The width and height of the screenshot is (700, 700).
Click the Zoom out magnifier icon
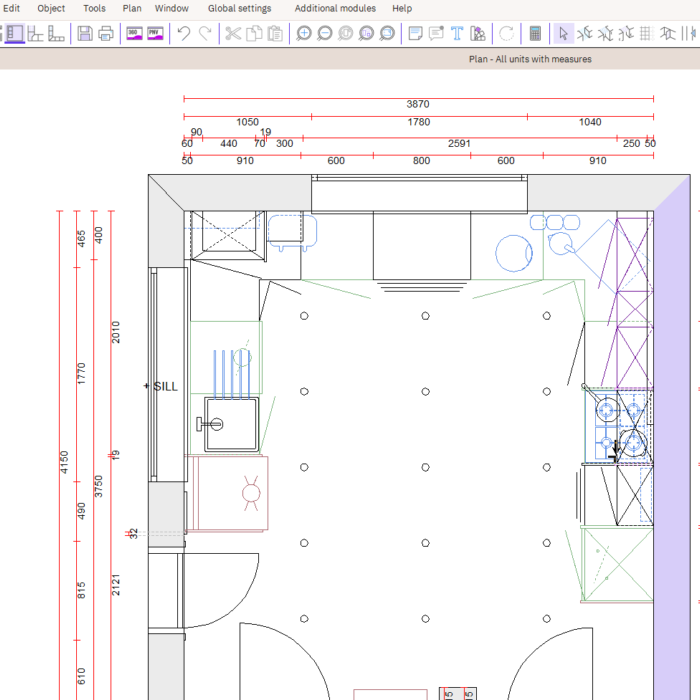click(x=325, y=34)
